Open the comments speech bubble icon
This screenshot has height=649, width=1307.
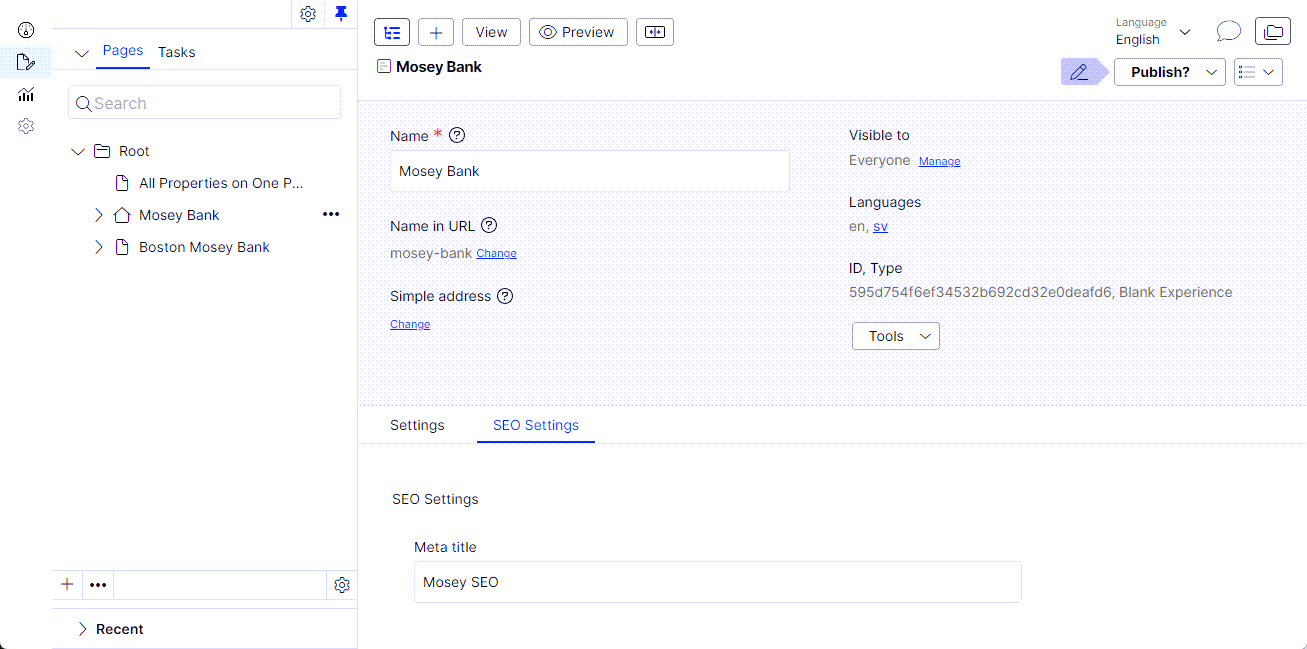1228,32
